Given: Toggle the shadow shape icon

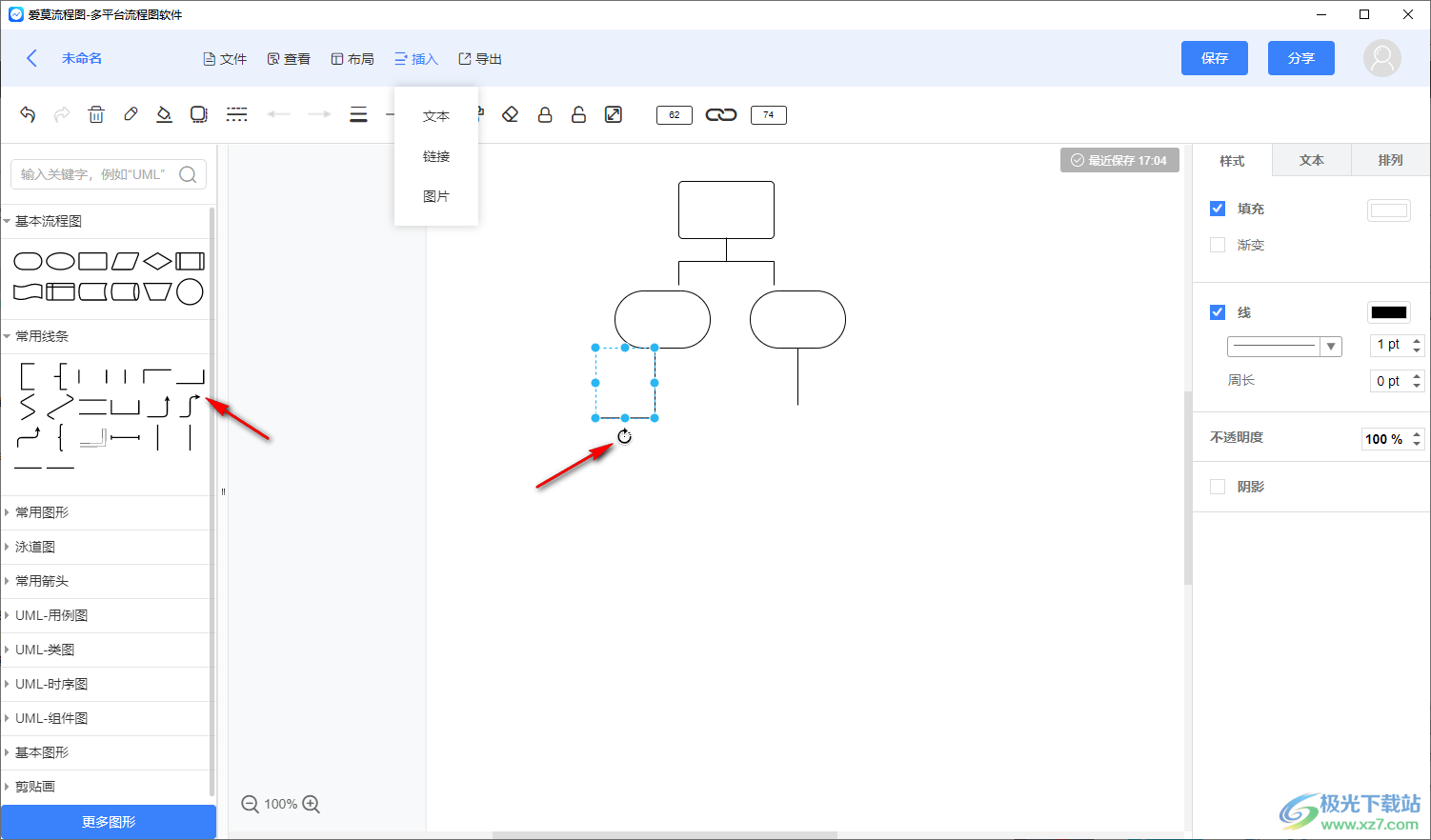Looking at the screenshot, I should [x=198, y=114].
